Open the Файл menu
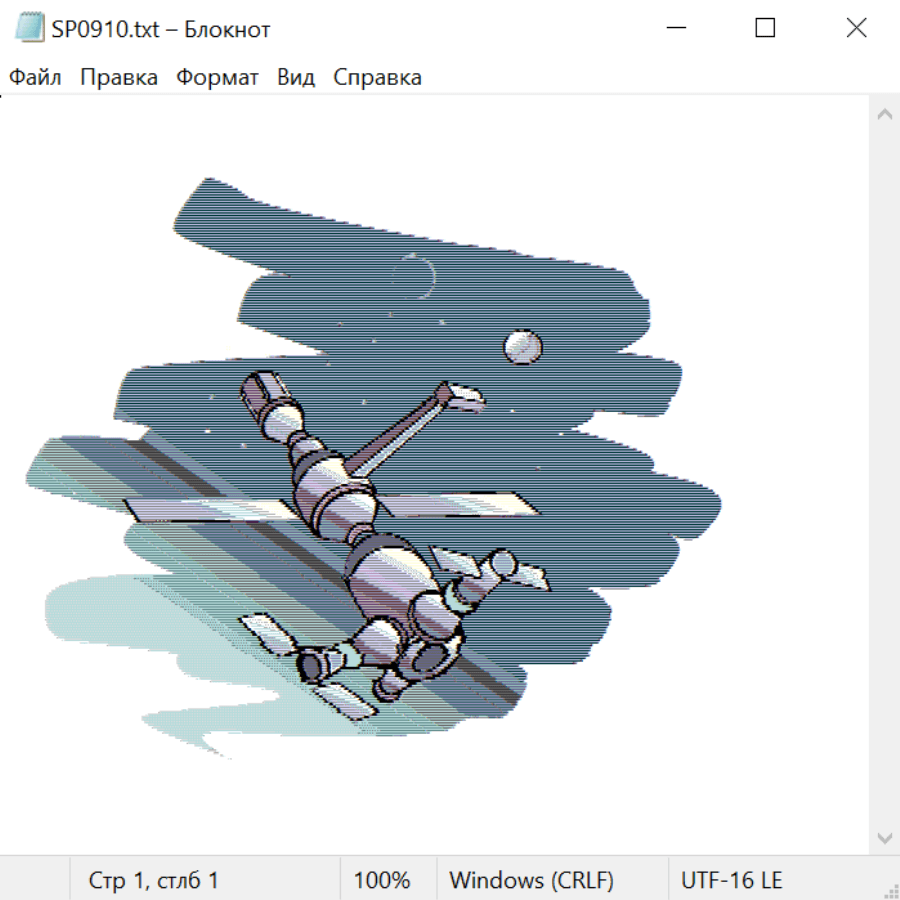 coord(36,78)
